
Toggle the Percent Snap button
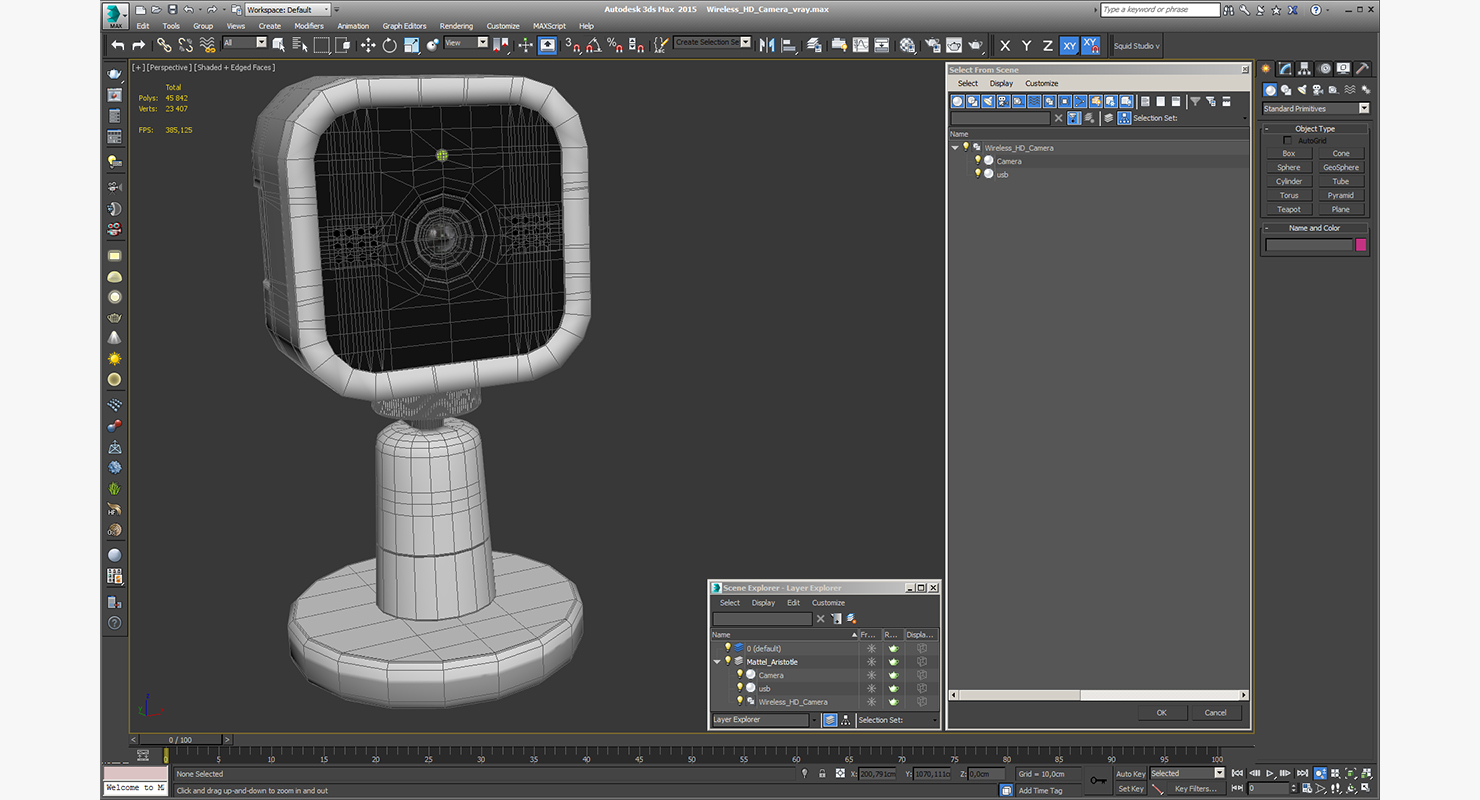pyautogui.click(x=615, y=45)
